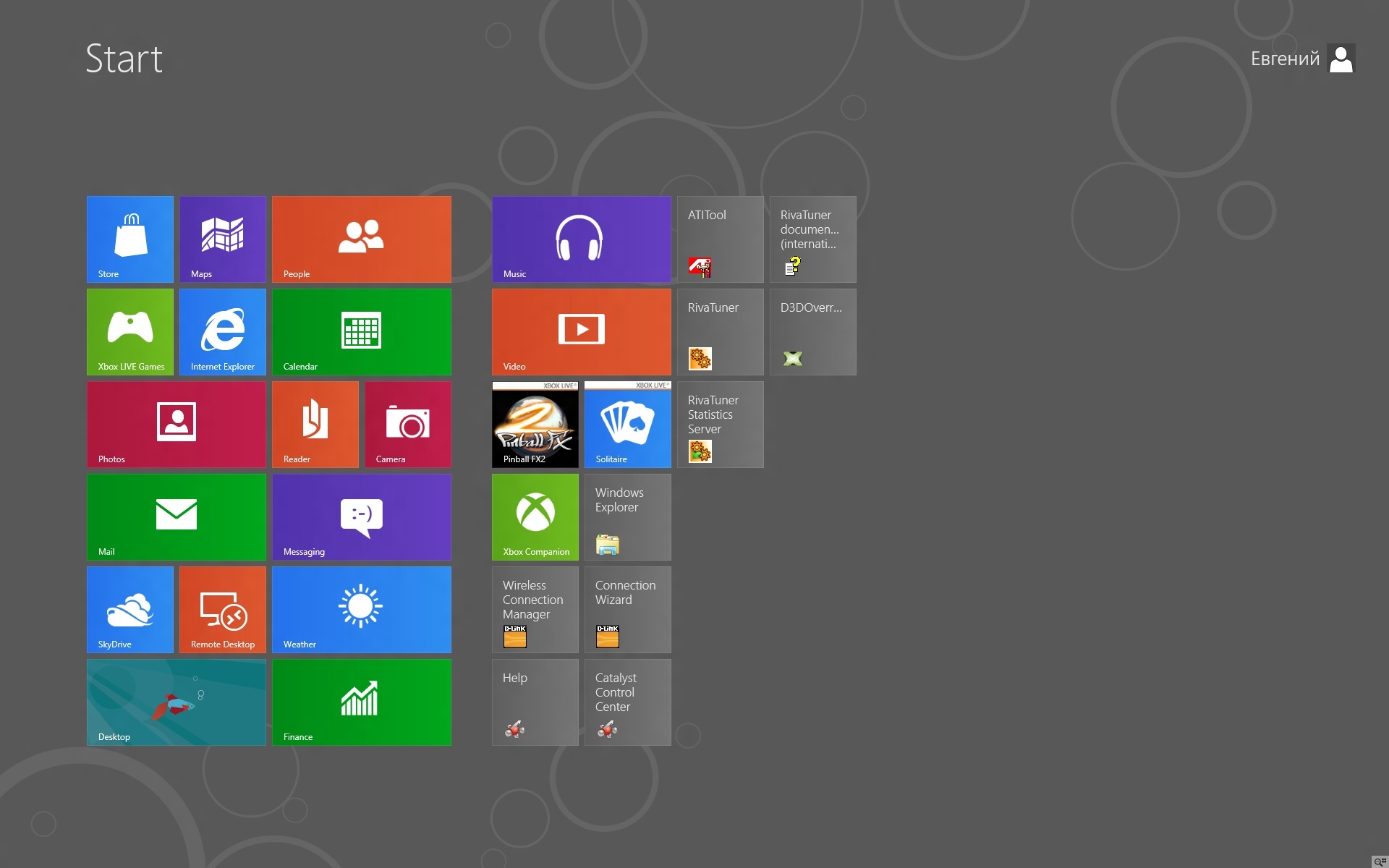1389x868 pixels.
Task: Launch the Music tile
Action: (582, 239)
